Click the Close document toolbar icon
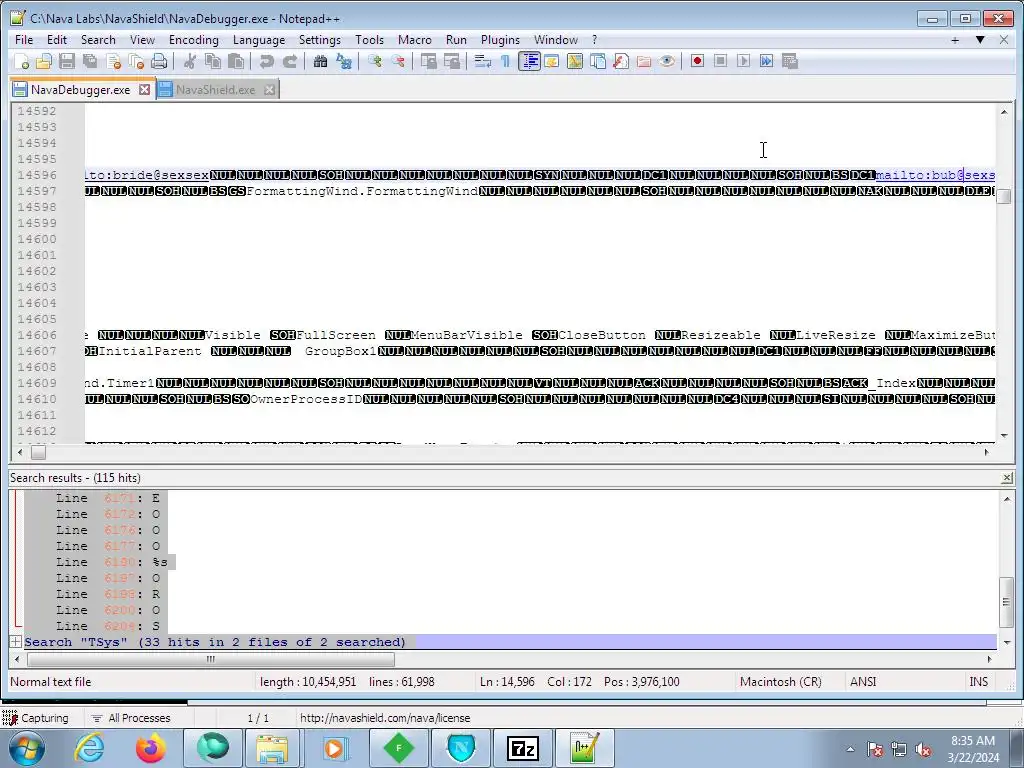 pos(113,61)
